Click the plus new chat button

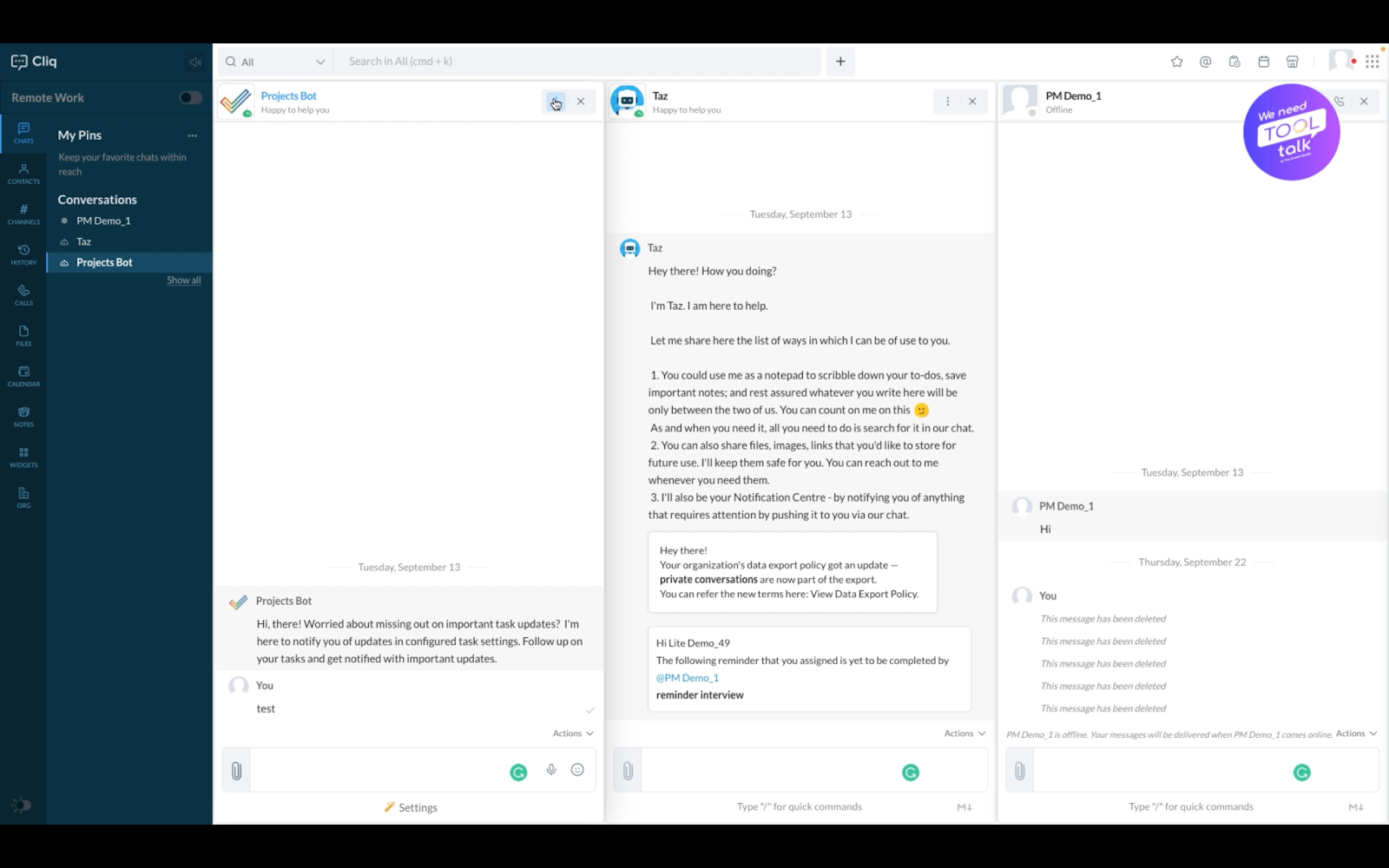click(840, 62)
